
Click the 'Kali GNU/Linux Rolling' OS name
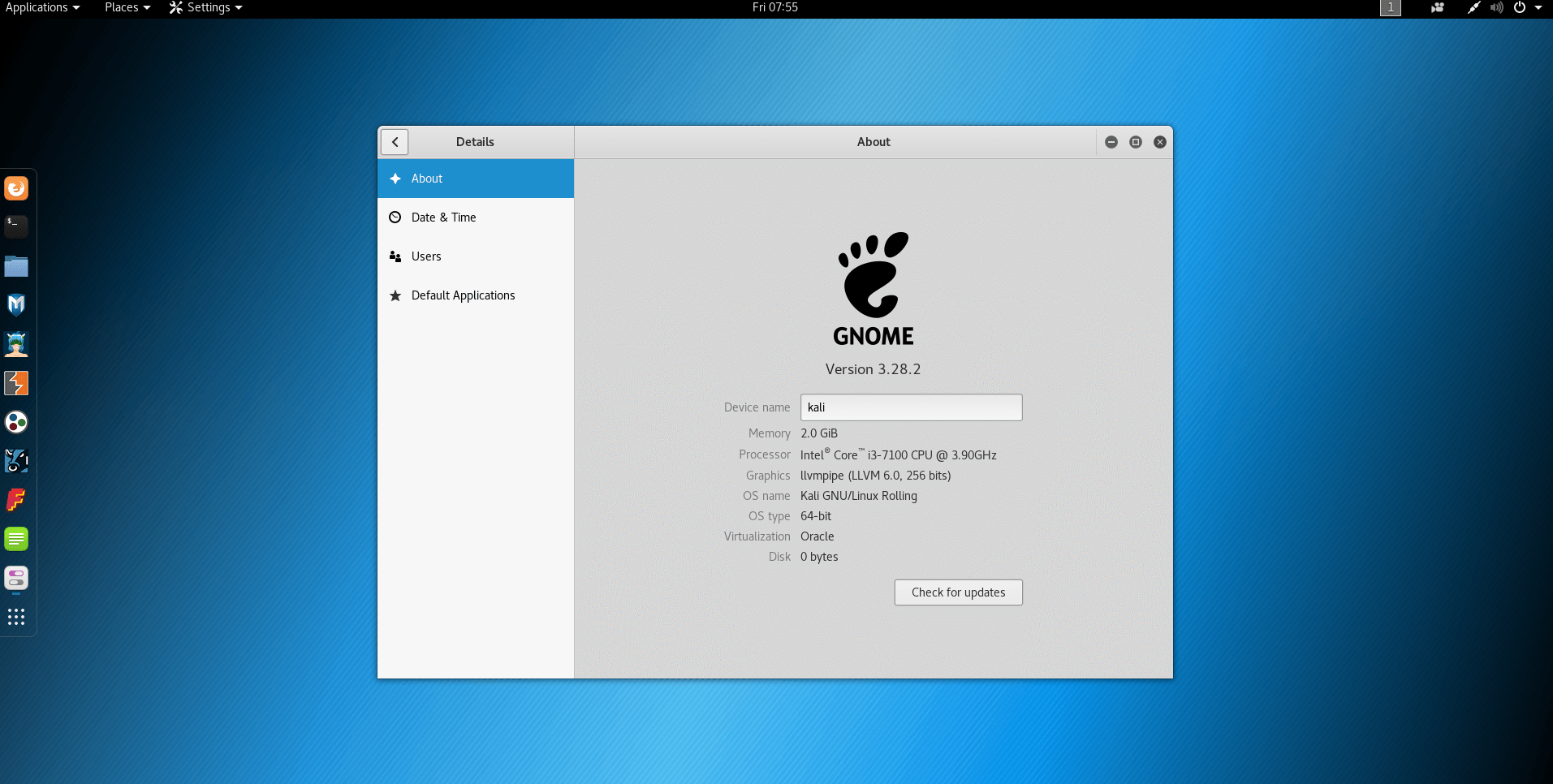(x=859, y=496)
